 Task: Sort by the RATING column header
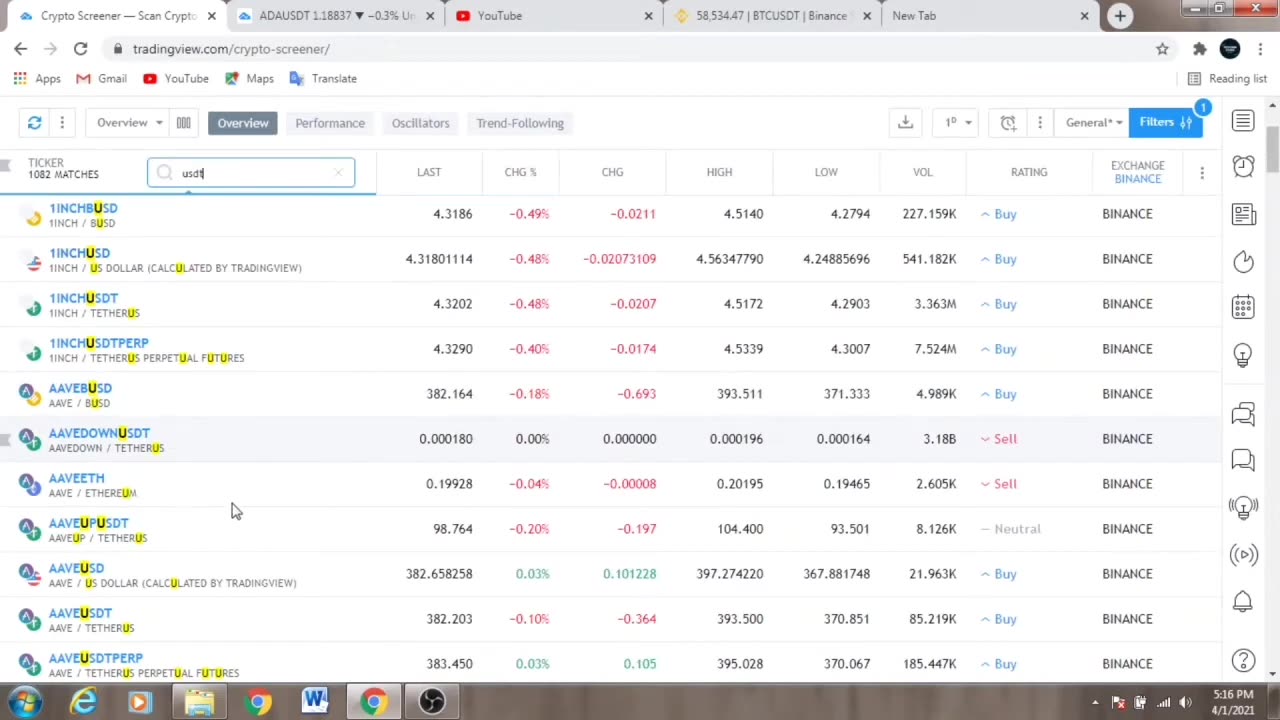(x=1029, y=172)
